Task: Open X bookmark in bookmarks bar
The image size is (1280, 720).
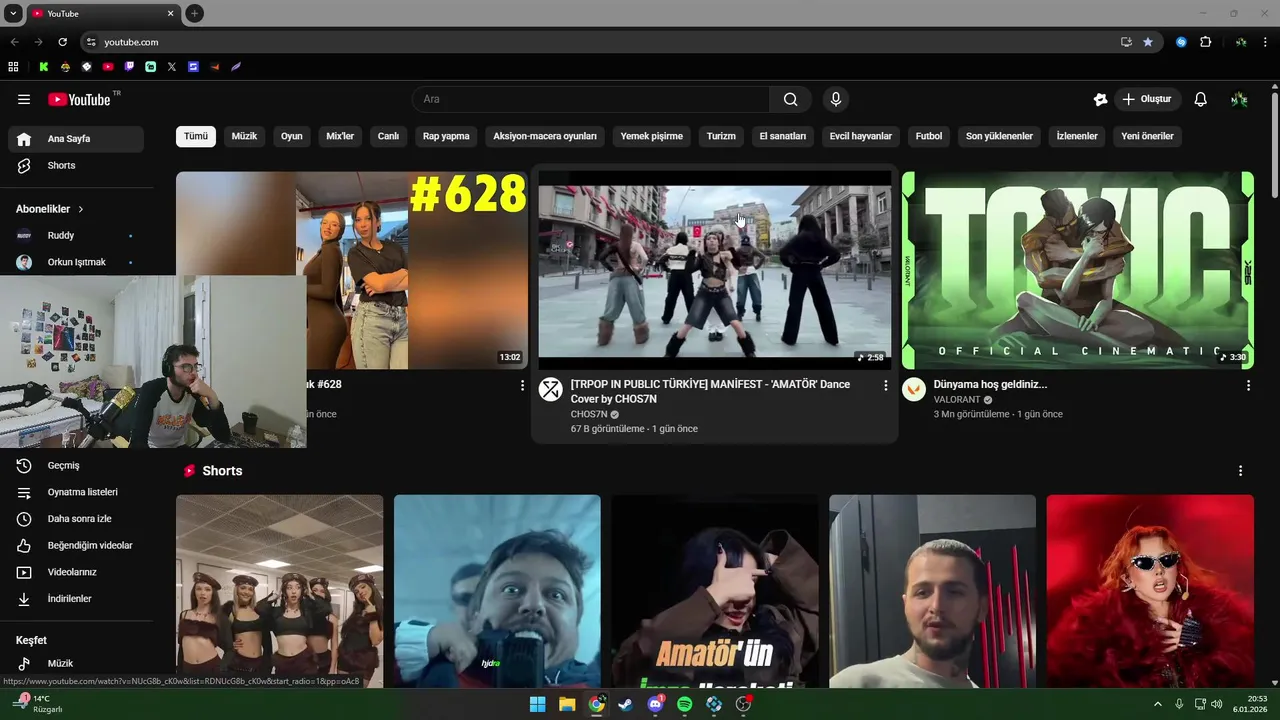Action: (172, 67)
